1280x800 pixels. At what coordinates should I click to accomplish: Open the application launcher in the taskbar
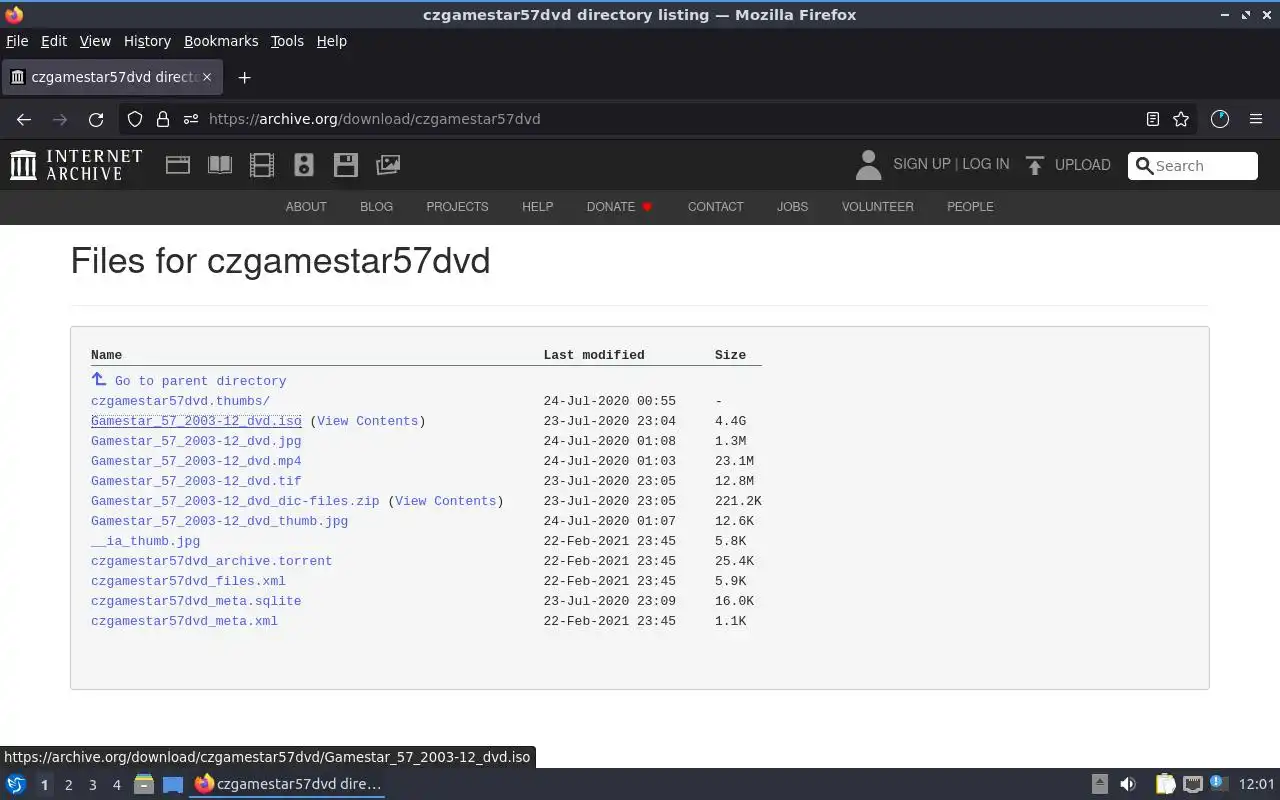coord(16,785)
